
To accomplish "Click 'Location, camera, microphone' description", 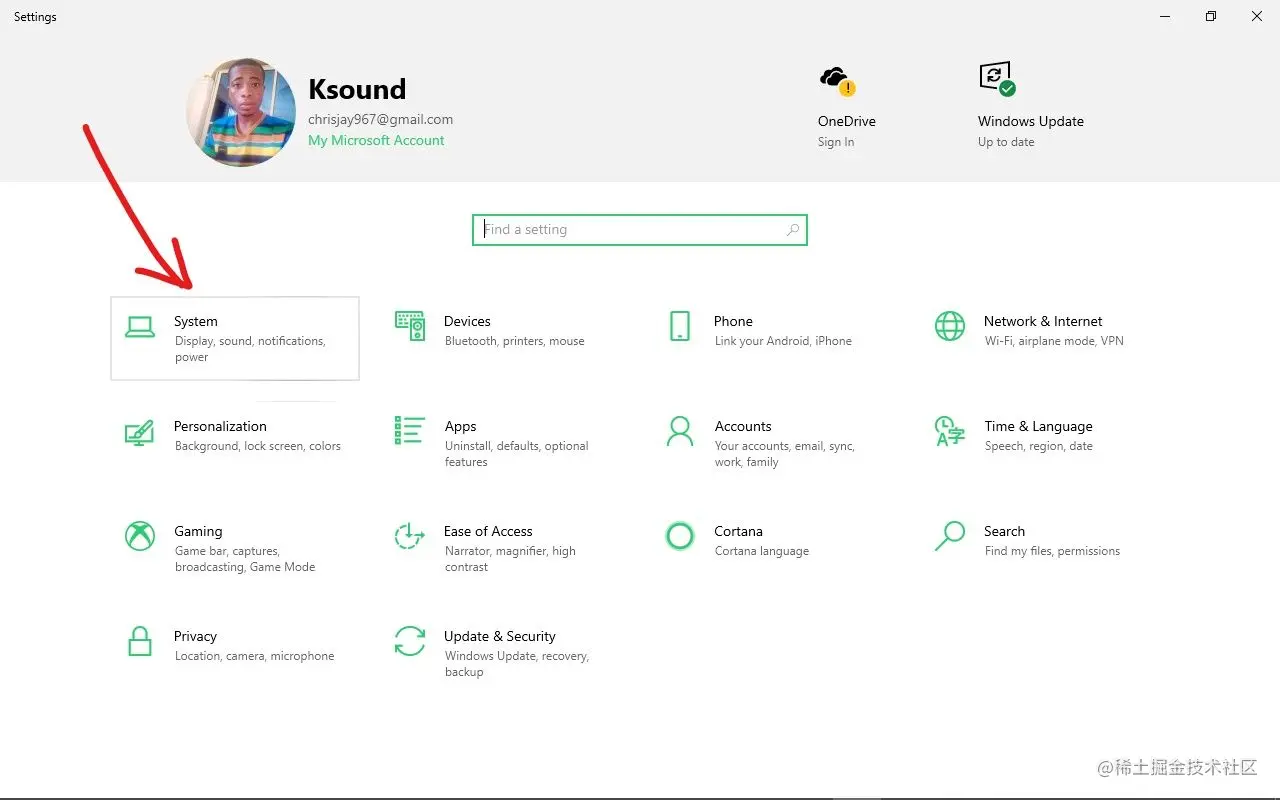I will 254,656.
